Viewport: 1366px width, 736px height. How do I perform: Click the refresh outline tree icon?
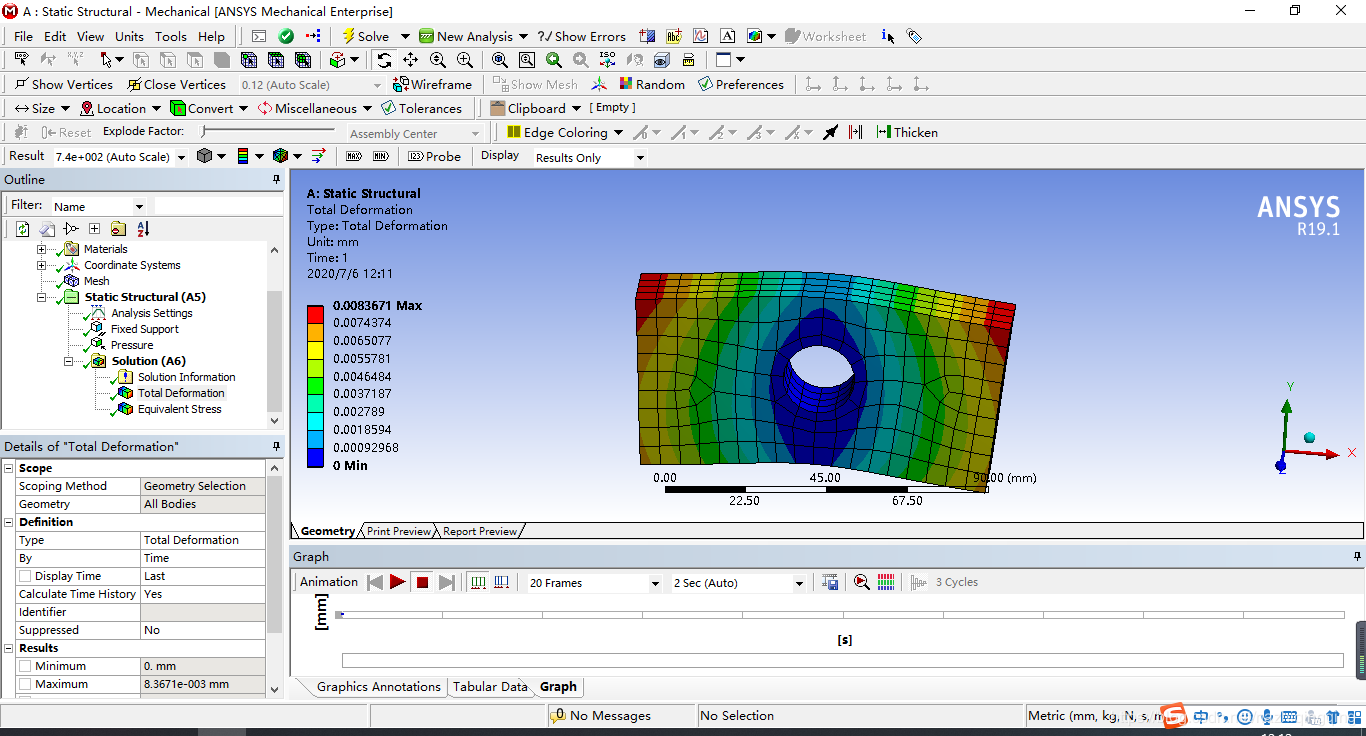pos(22,229)
